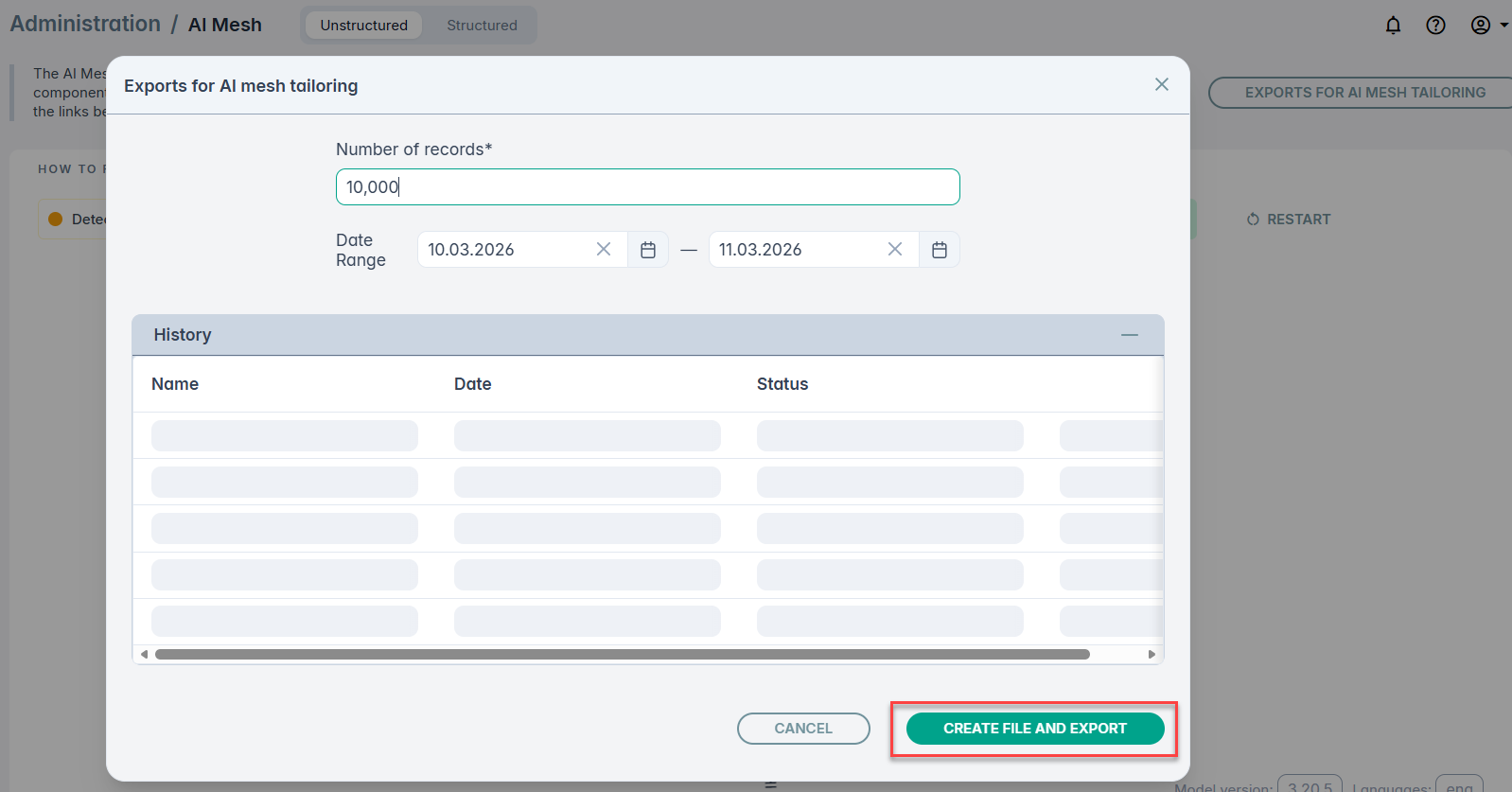Open the notifications bell icon
Screen dimensions: 1512x792
coord(1393,26)
